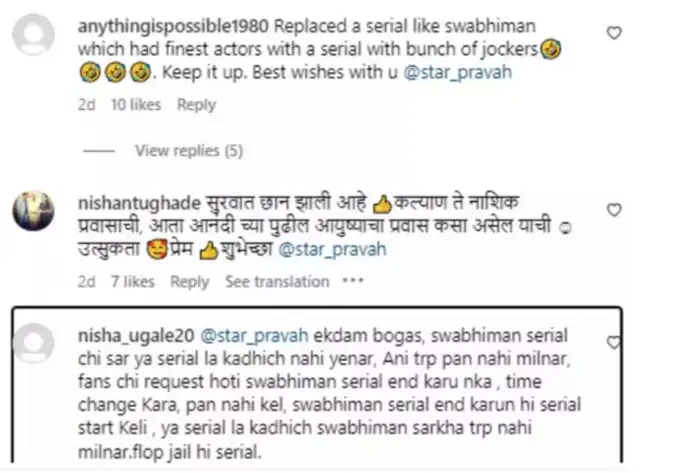Visit nishantughade username link
This screenshot has width=700, height=473.
[139, 203]
